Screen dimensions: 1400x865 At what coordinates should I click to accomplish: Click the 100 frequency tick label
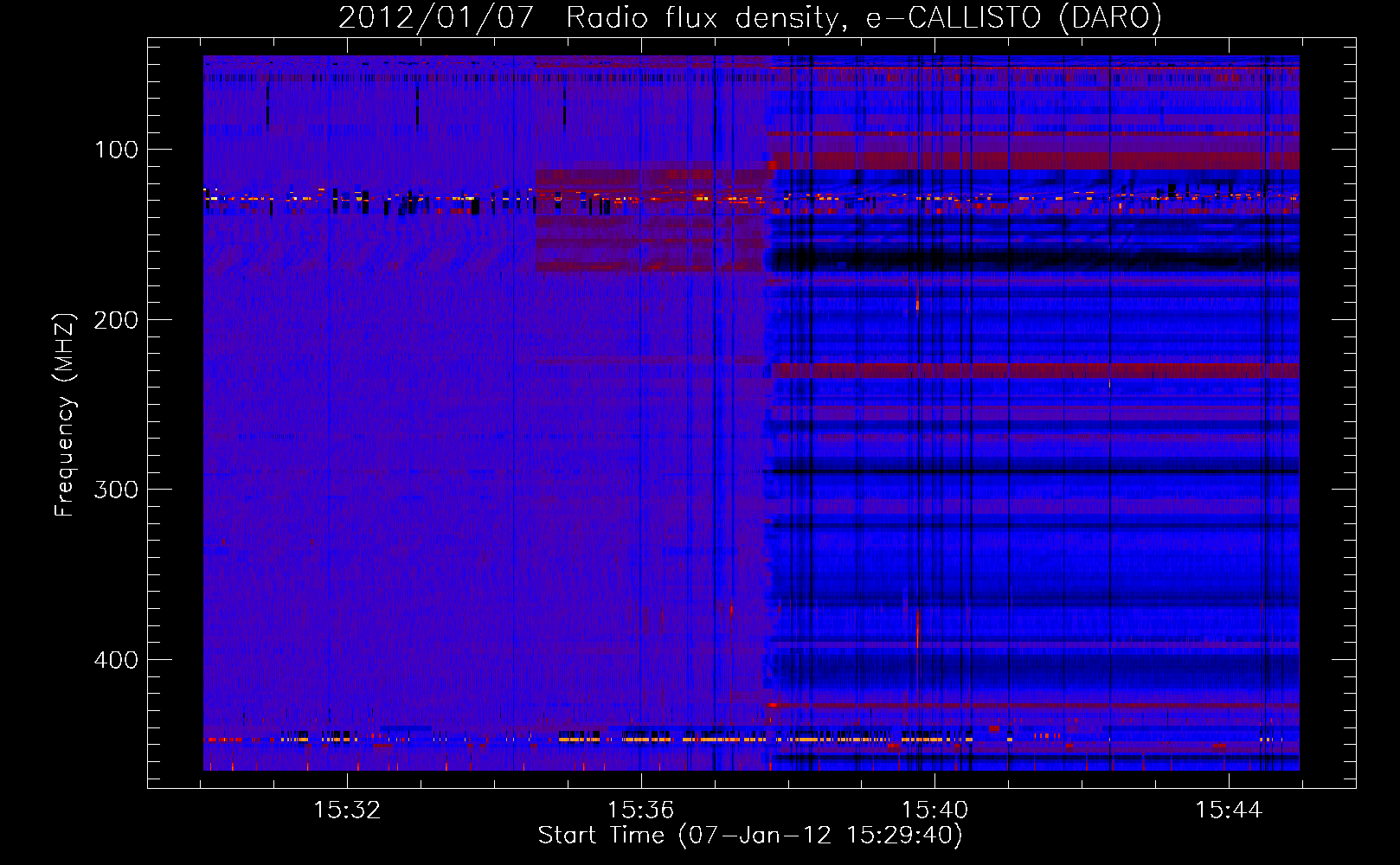click(x=117, y=150)
